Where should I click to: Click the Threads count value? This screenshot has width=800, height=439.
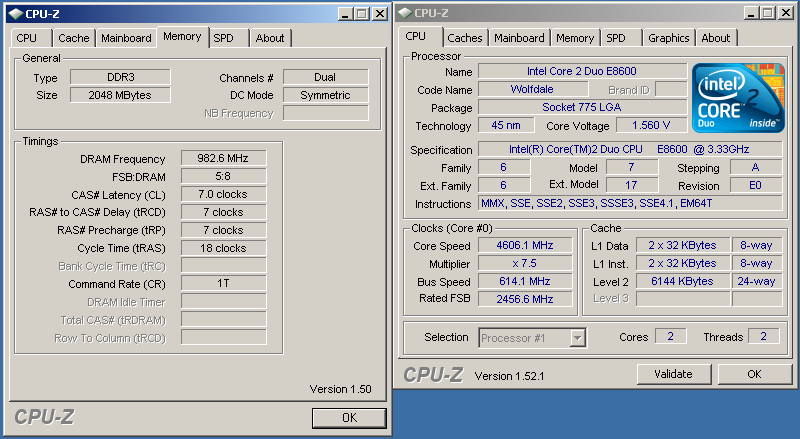point(764,336)
